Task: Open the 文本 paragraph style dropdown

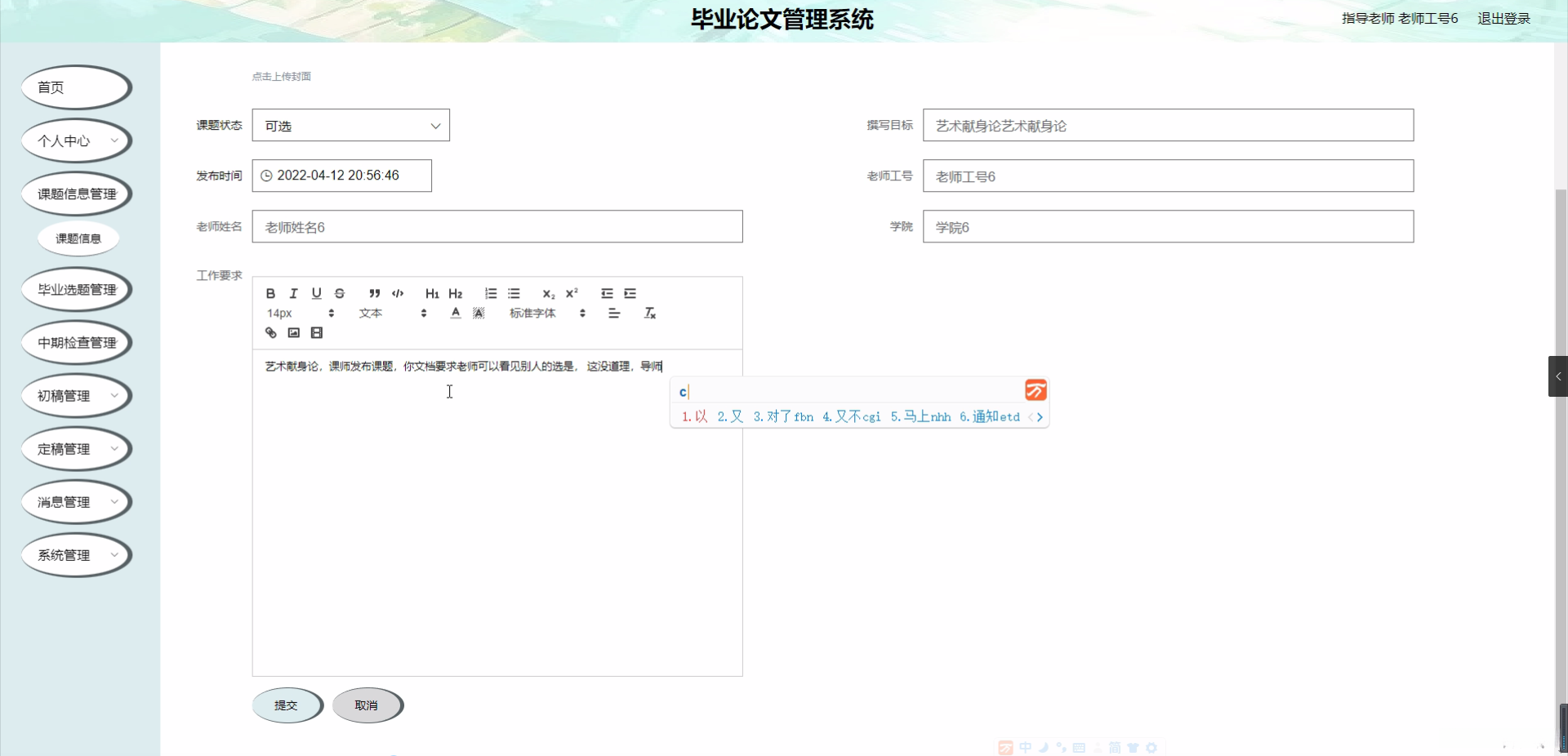Action: (x=393, y=314)
